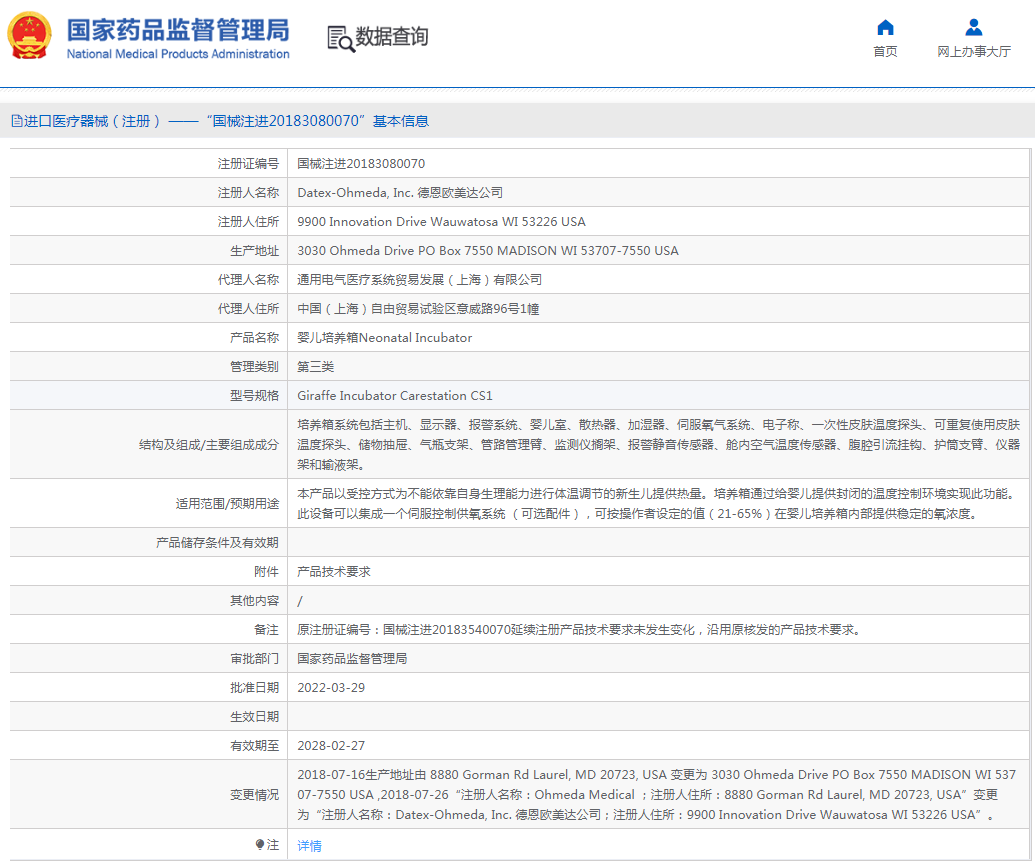Select production address 3030 Ohmeda Drive
Viewport: 1035px width, 863px height.
point(488,251)
